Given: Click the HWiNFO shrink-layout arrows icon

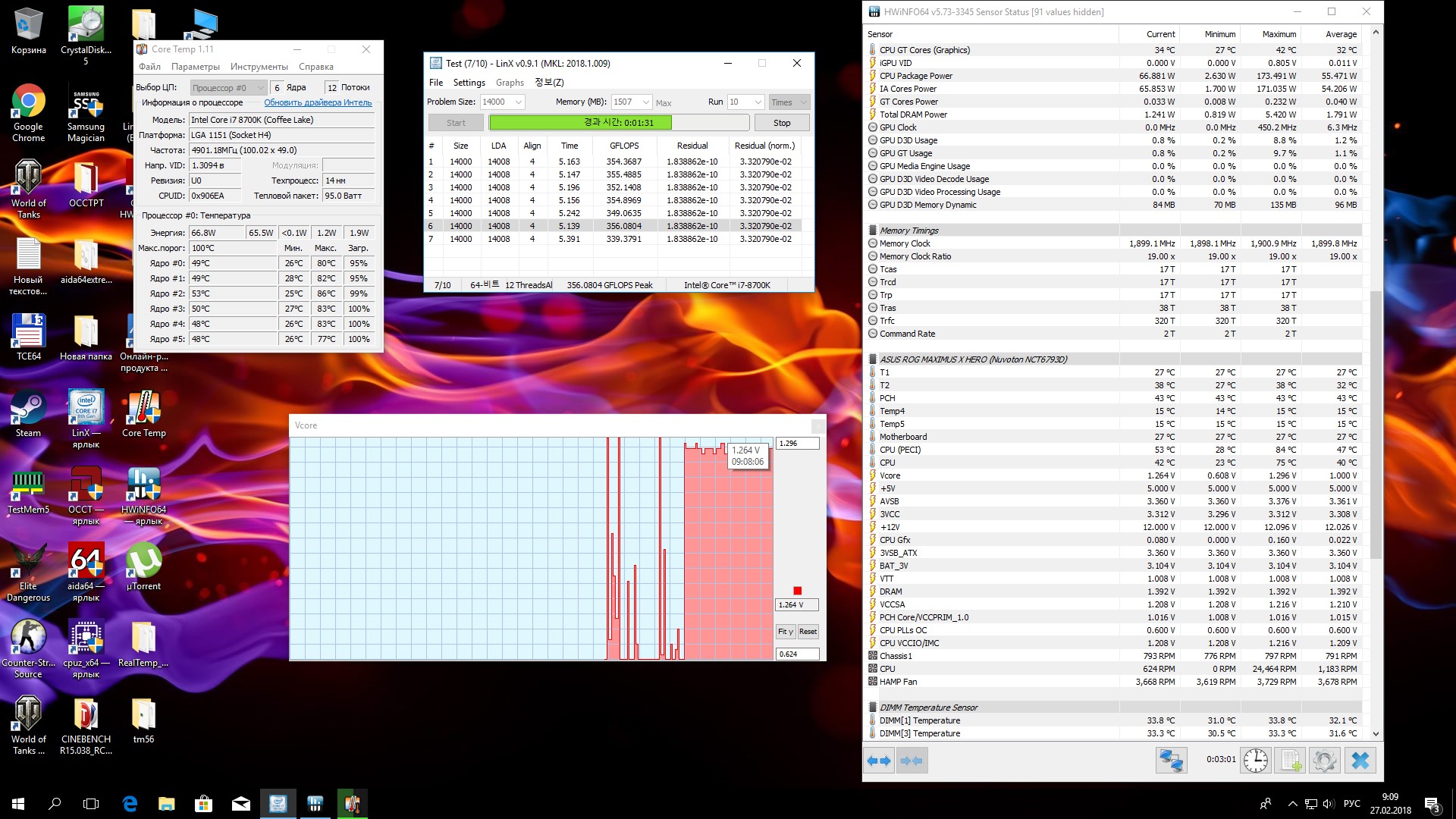Looking at the screenshot, I should [912, 761].
